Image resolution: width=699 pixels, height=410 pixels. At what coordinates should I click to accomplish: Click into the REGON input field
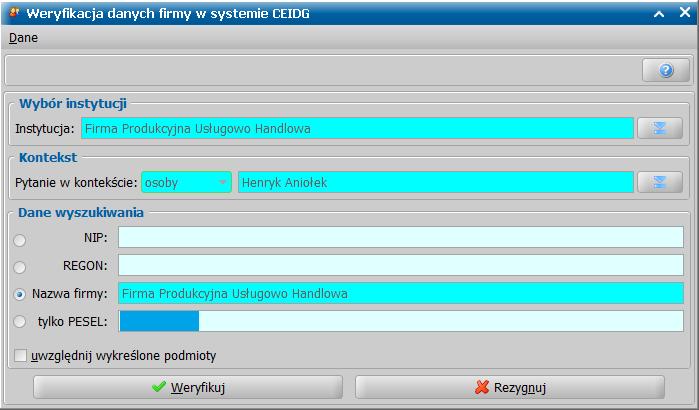tap(401, 265)
